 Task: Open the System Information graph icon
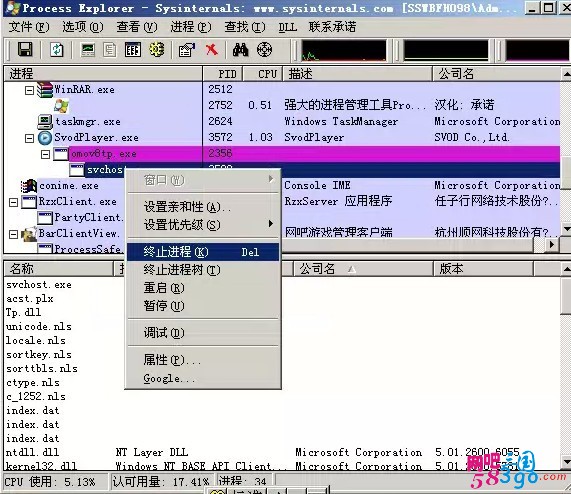[88, 50]
